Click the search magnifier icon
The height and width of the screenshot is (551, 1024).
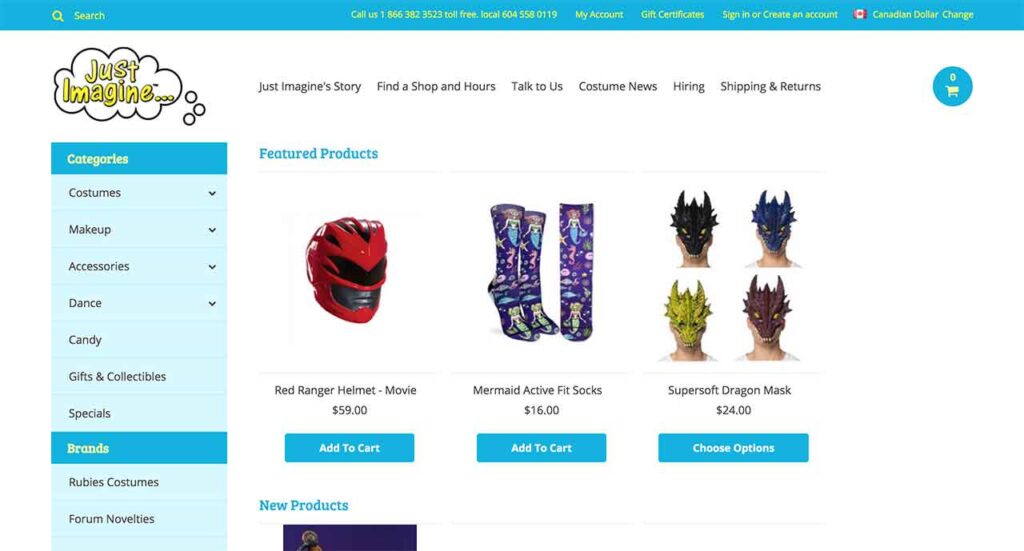(58, 16)
